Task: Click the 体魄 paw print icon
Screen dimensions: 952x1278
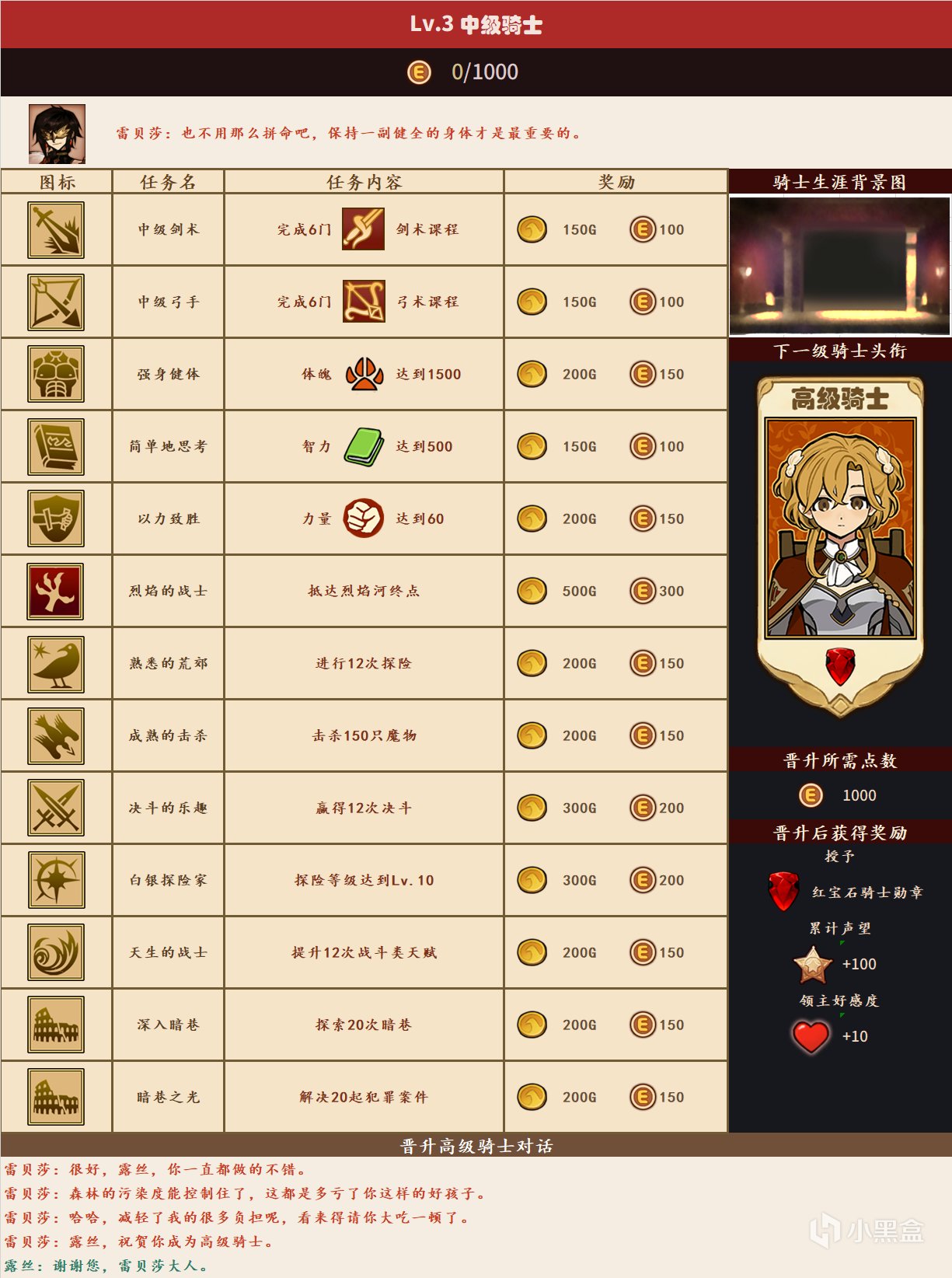Action: [364, 375]
